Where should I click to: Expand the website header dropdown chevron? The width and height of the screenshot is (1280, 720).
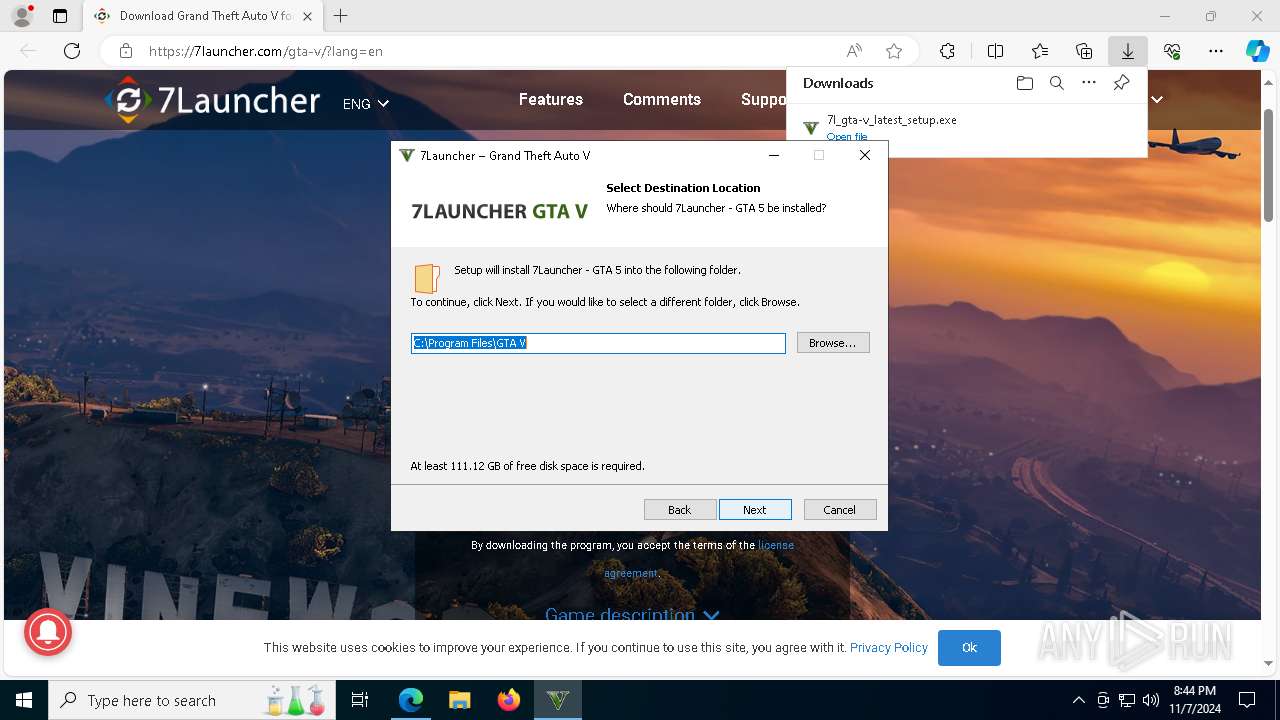[x=1157, y=99]
